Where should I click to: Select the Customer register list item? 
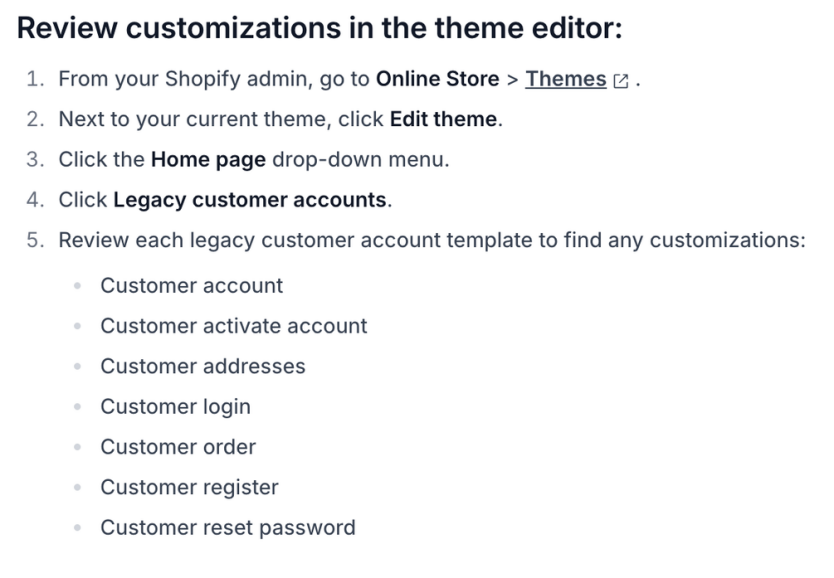189,487
